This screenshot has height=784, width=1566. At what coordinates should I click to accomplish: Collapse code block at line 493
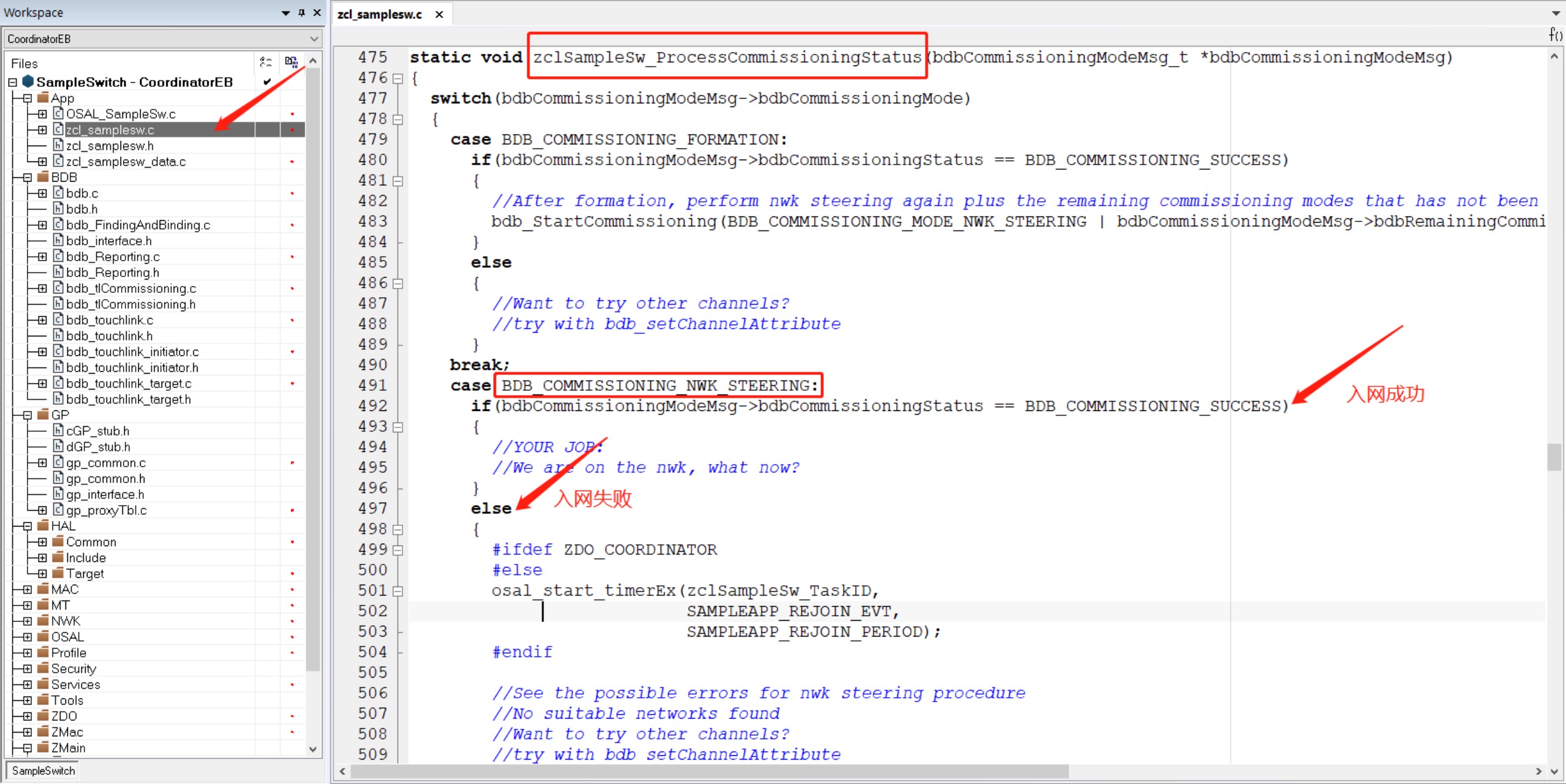[x=398, y=427]
